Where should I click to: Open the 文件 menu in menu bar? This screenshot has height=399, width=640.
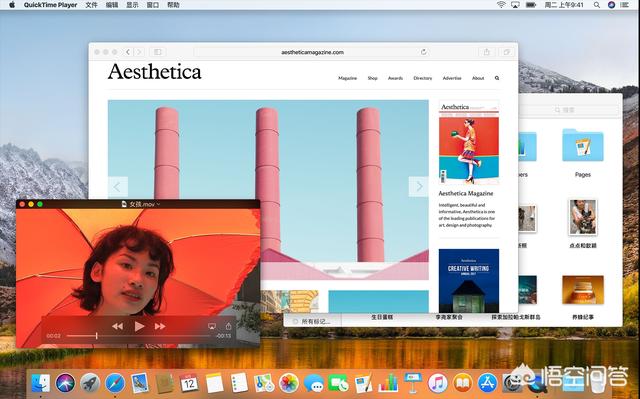tap(91, 5)
